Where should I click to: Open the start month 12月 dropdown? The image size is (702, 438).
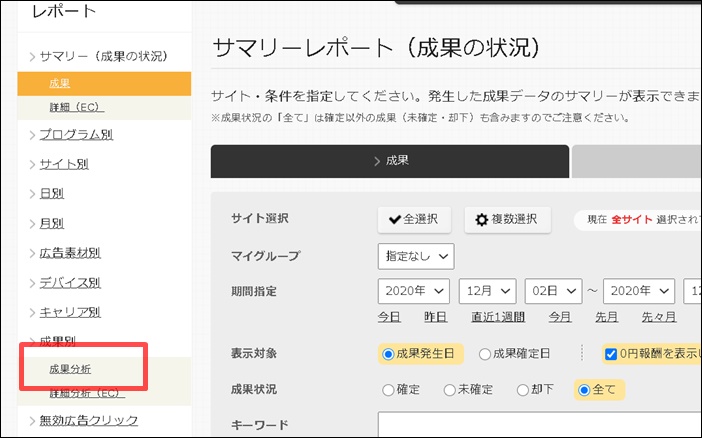pyautogui.click(x=487, y=291)
